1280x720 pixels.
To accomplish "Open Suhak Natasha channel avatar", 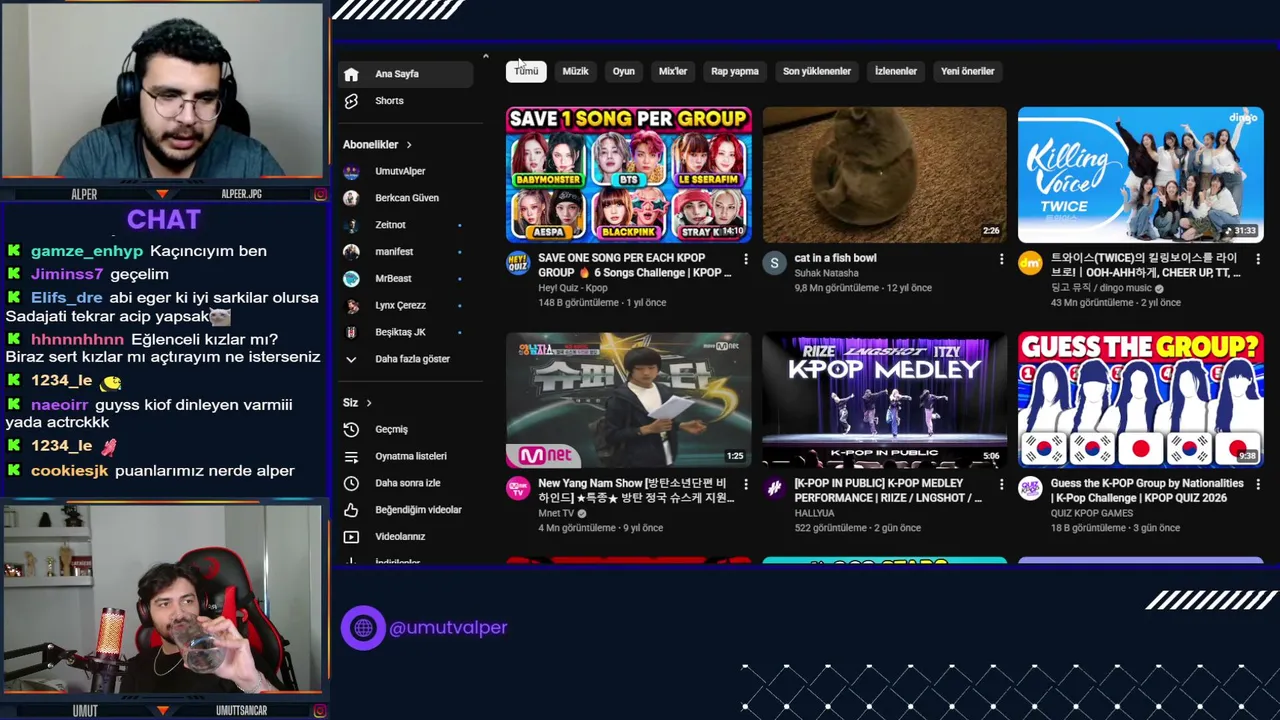I will [x=774, y=263].
